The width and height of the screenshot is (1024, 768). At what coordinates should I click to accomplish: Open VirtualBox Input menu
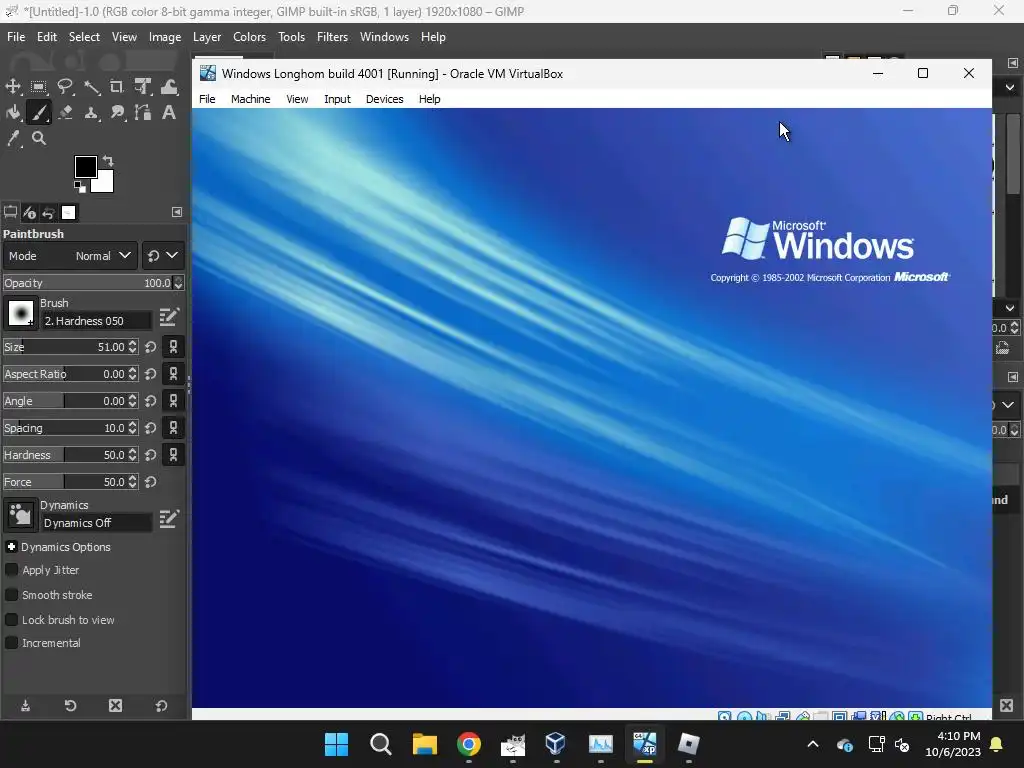(337, 99)
